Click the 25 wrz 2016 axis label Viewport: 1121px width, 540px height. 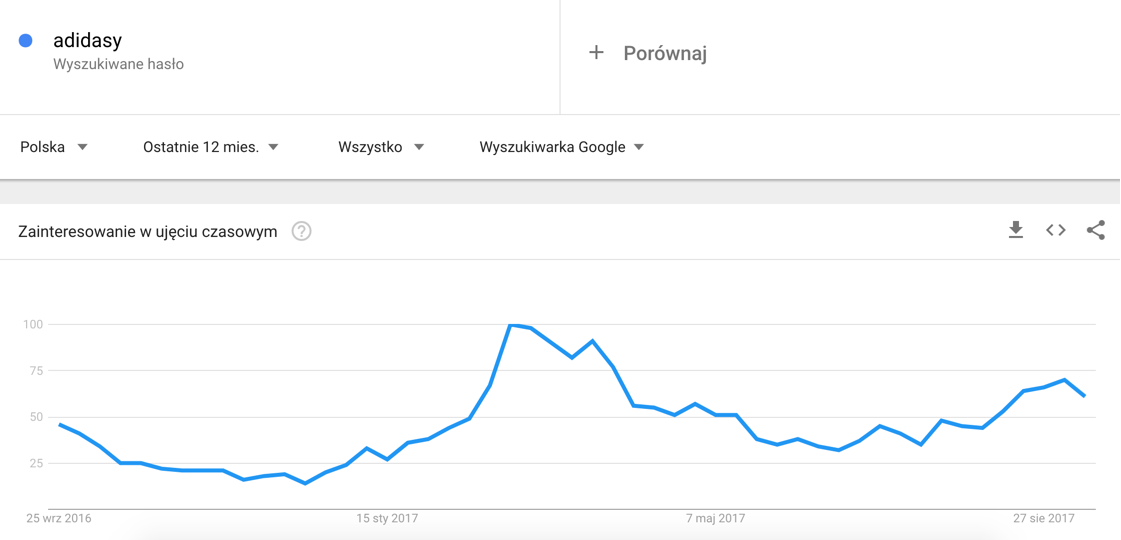(59, 518)
